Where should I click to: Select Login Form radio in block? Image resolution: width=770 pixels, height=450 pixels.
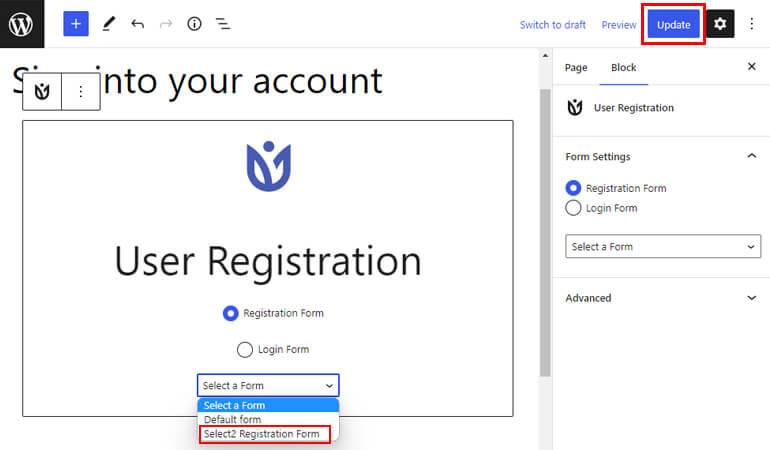(245, 349)
